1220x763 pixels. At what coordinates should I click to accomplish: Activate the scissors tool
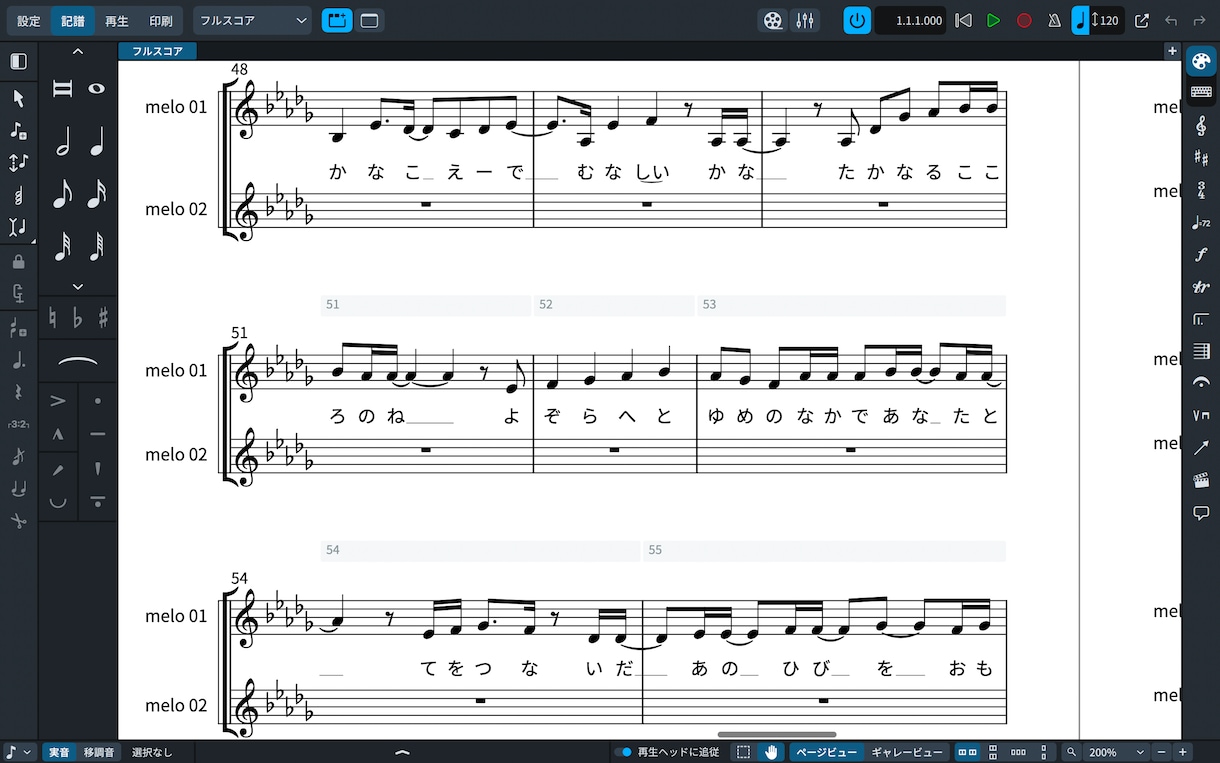[18, 521]
